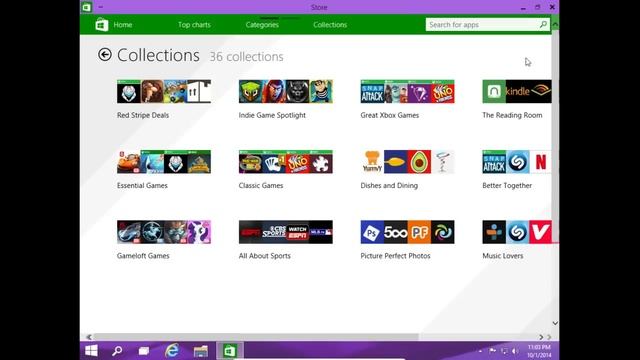Open the Top charts tab
Image resolution: width=640 pixels, height=360 pixels.
(x=194, y=25)
